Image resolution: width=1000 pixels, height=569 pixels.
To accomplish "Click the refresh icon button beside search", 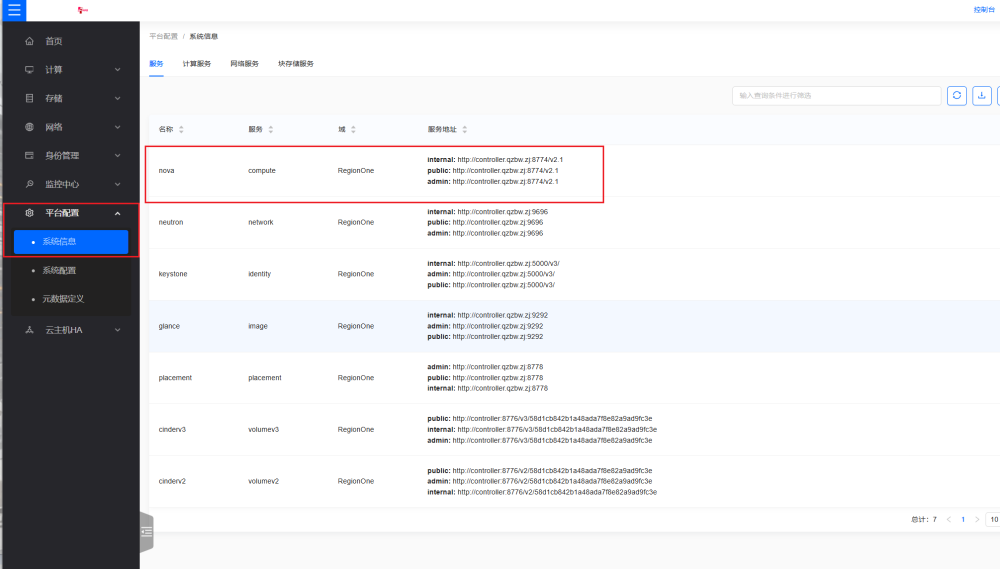I will [957, 96].
